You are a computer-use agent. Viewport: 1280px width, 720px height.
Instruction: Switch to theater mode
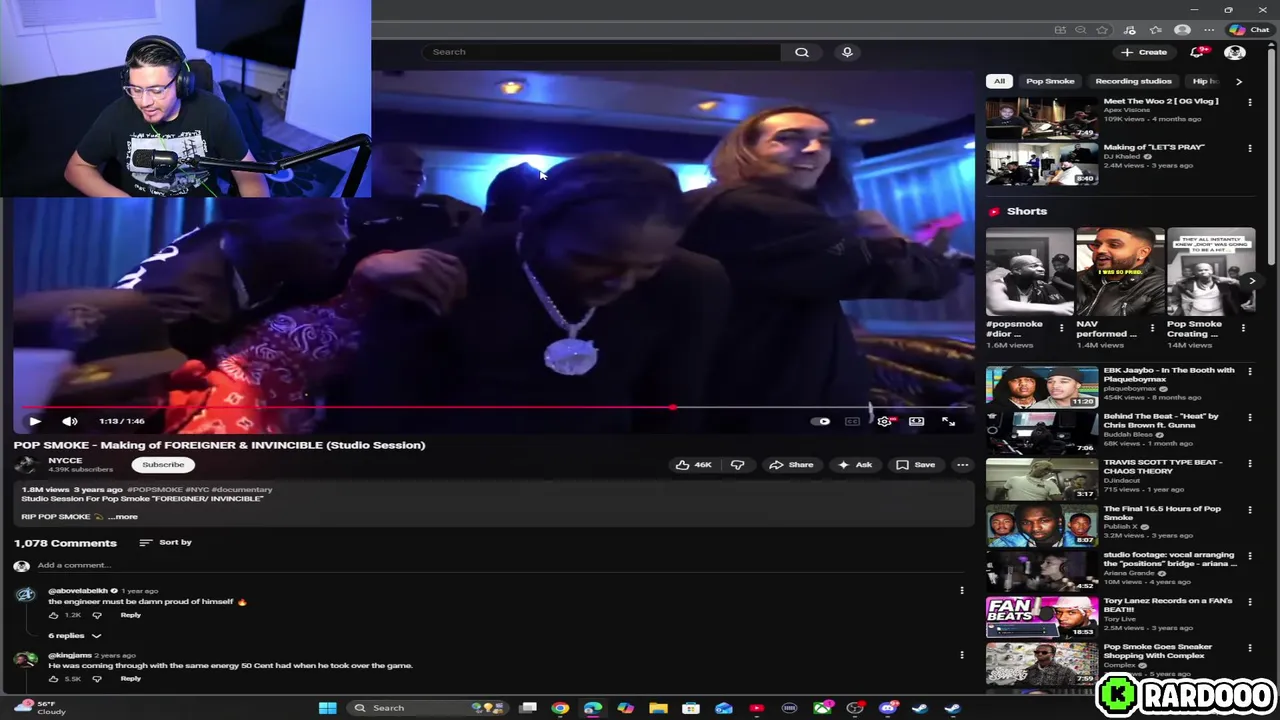(916, 421)
